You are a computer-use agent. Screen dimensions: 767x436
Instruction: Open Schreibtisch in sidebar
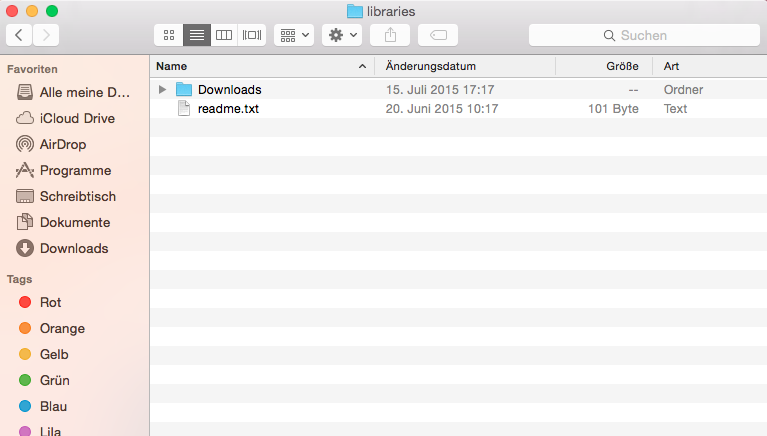pyautogui.click(x=74, y=196)
